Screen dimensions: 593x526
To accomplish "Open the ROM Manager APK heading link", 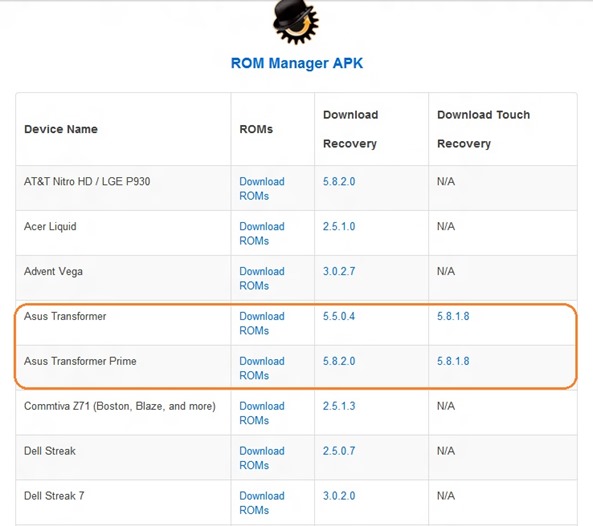I will point(297,63).
